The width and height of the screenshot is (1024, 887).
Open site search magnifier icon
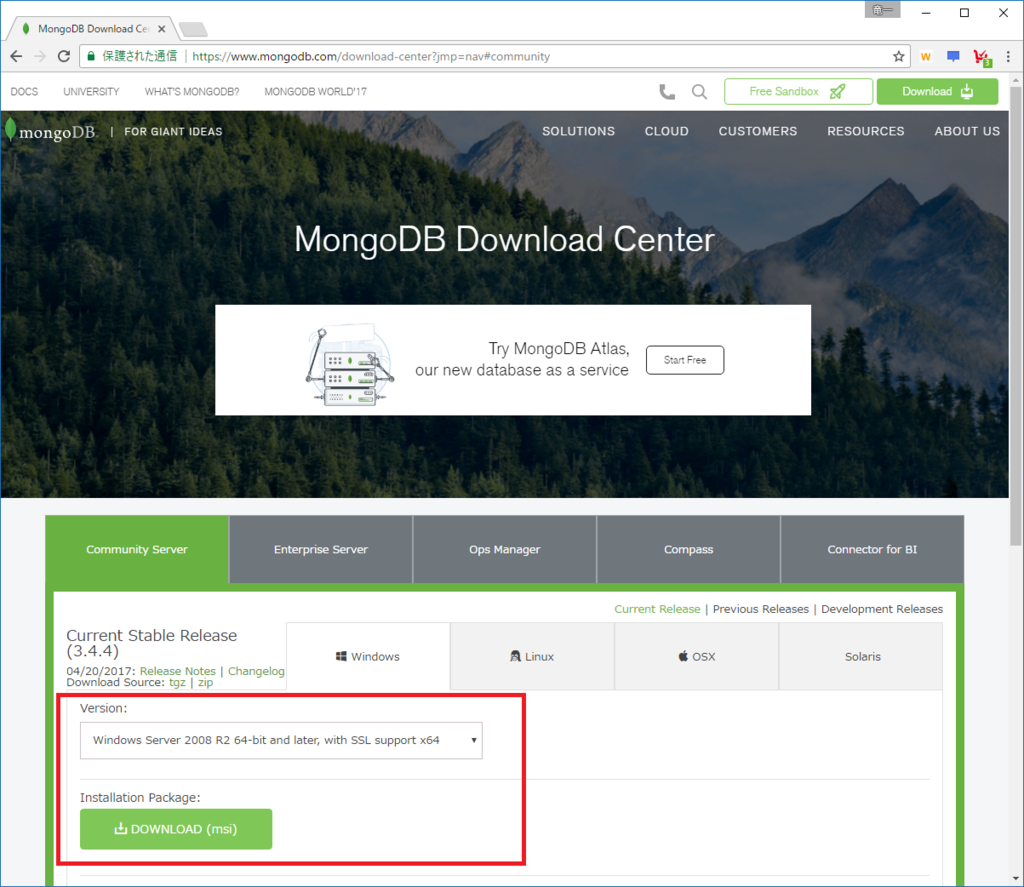(699, 91)
